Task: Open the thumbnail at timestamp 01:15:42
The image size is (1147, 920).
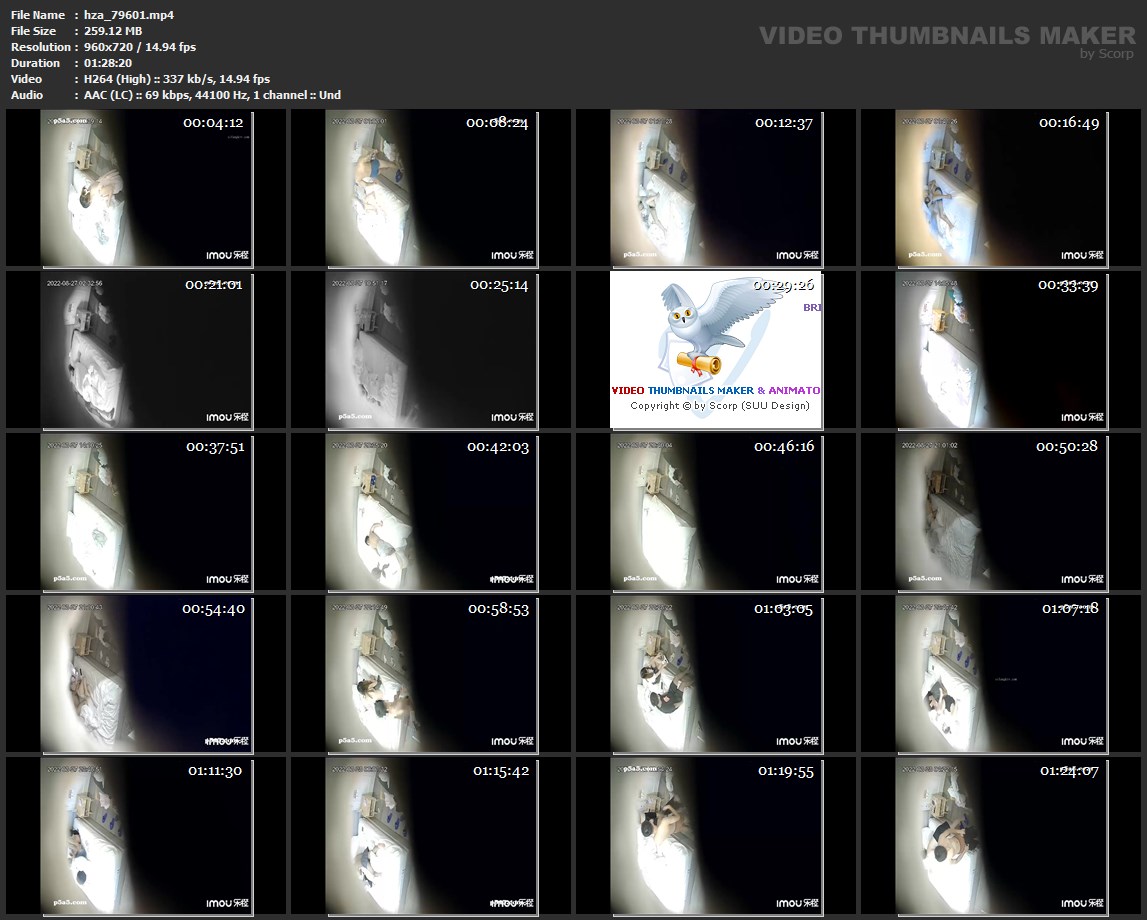Action: [431, 836]
